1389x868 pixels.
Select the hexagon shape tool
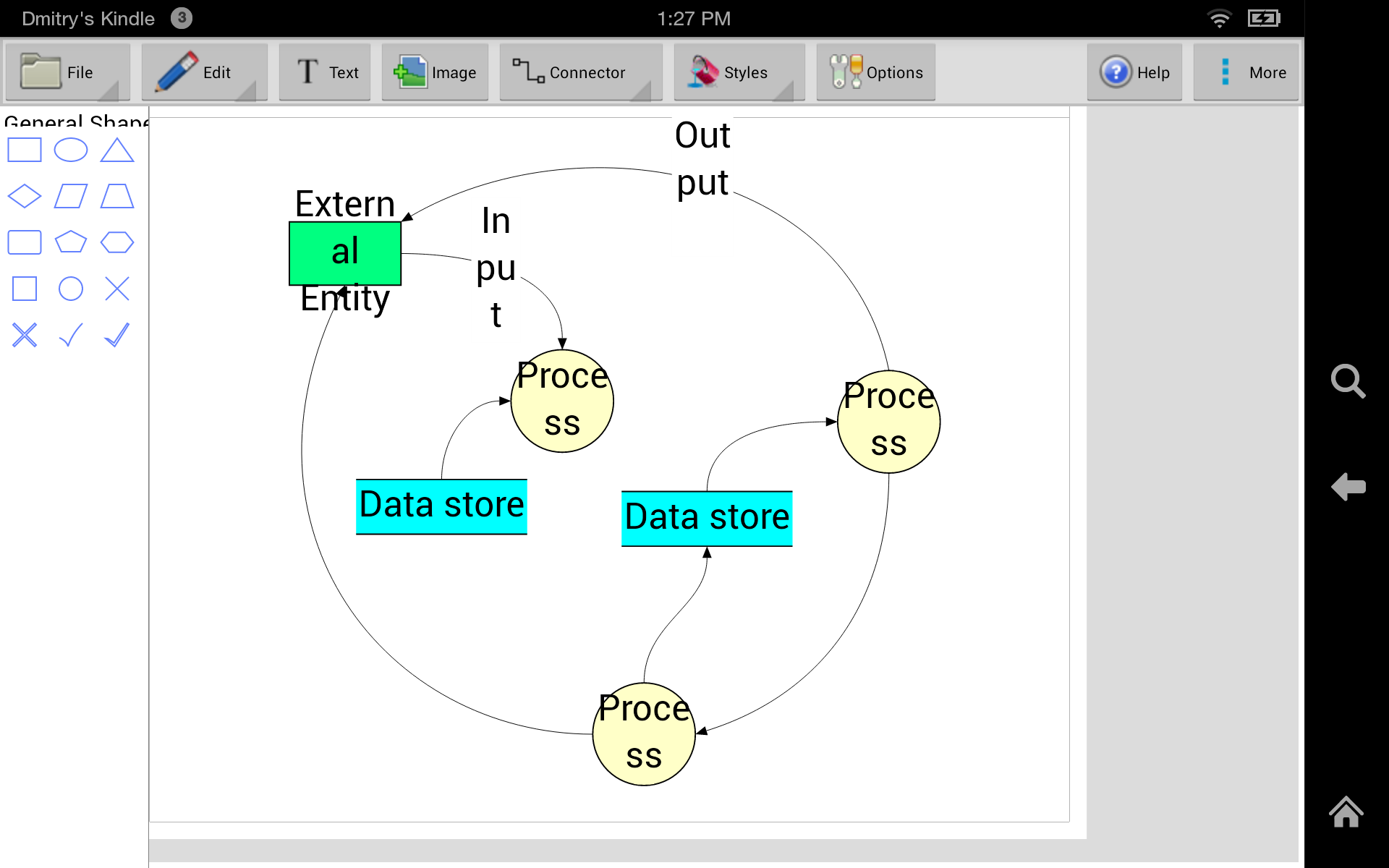pos(117,242)
